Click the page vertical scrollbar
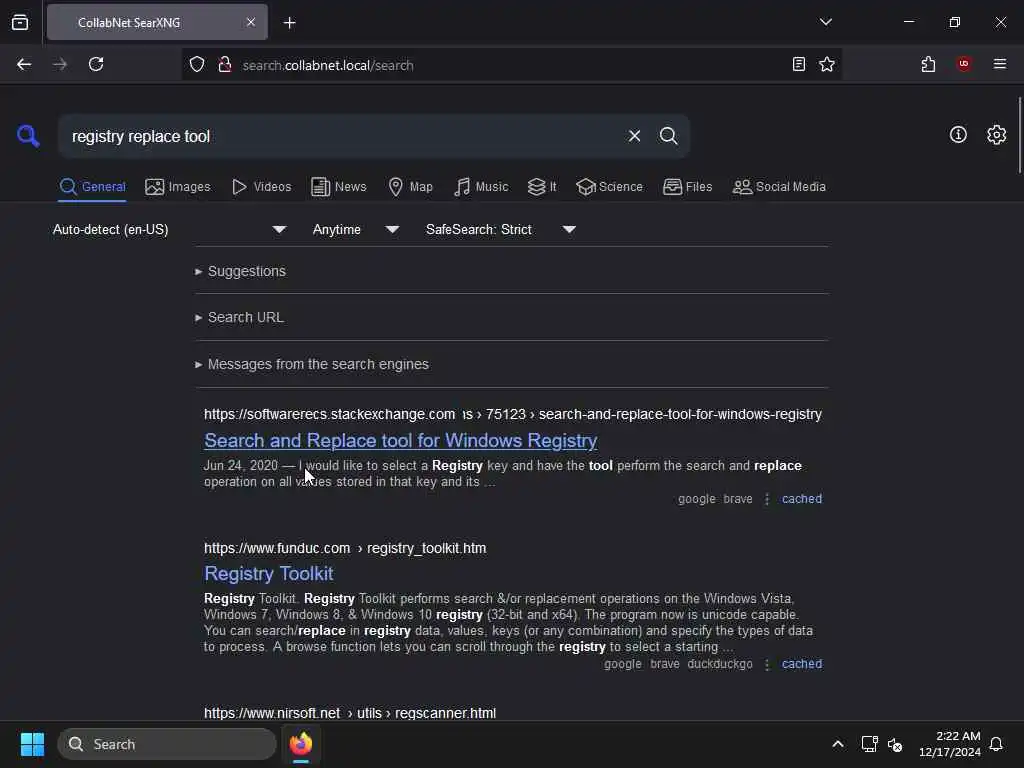The width and height of the screenshot is (1024, 768). [x=1019, y=135]
